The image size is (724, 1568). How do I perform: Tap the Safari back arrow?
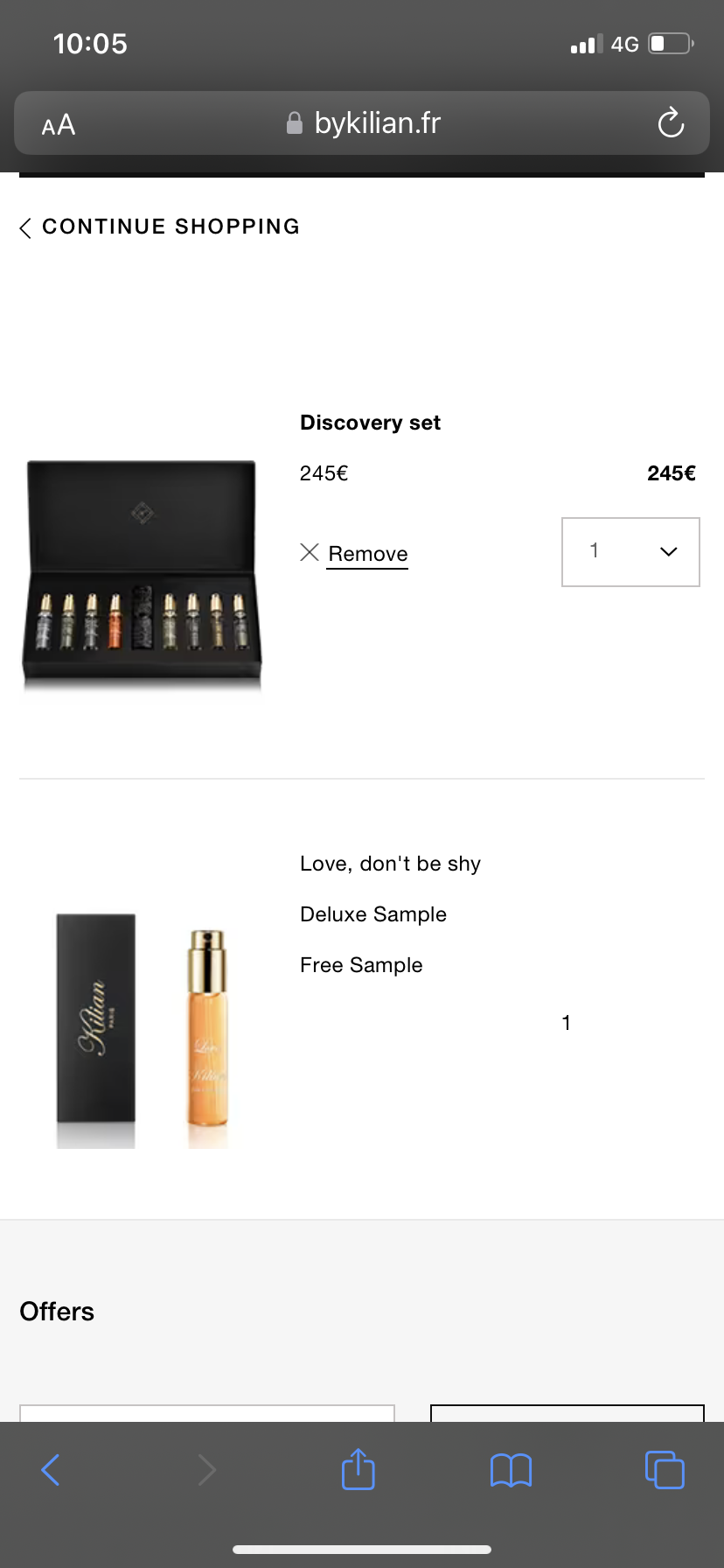click(51, 1470)
